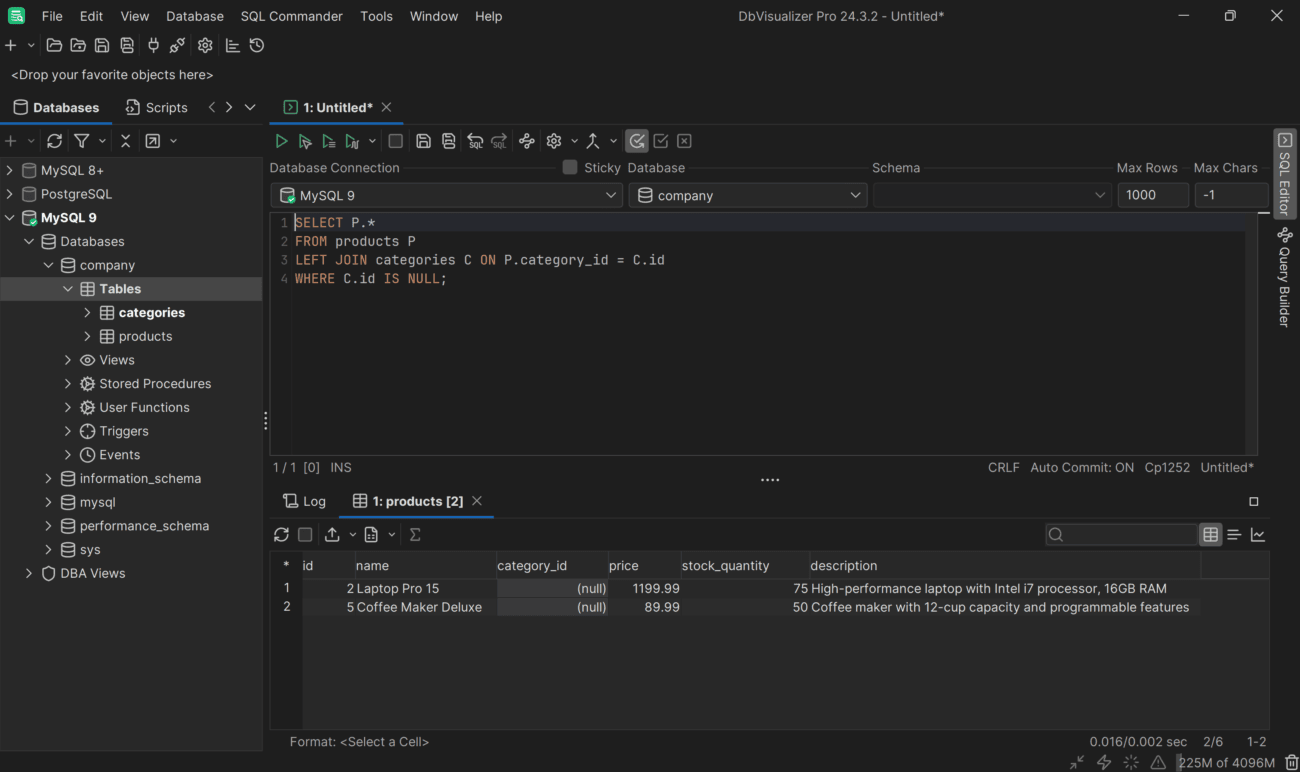The image size is (1300, 772).
Task: Open tool properties gear in main toolbar
Action: pos(205,45)
